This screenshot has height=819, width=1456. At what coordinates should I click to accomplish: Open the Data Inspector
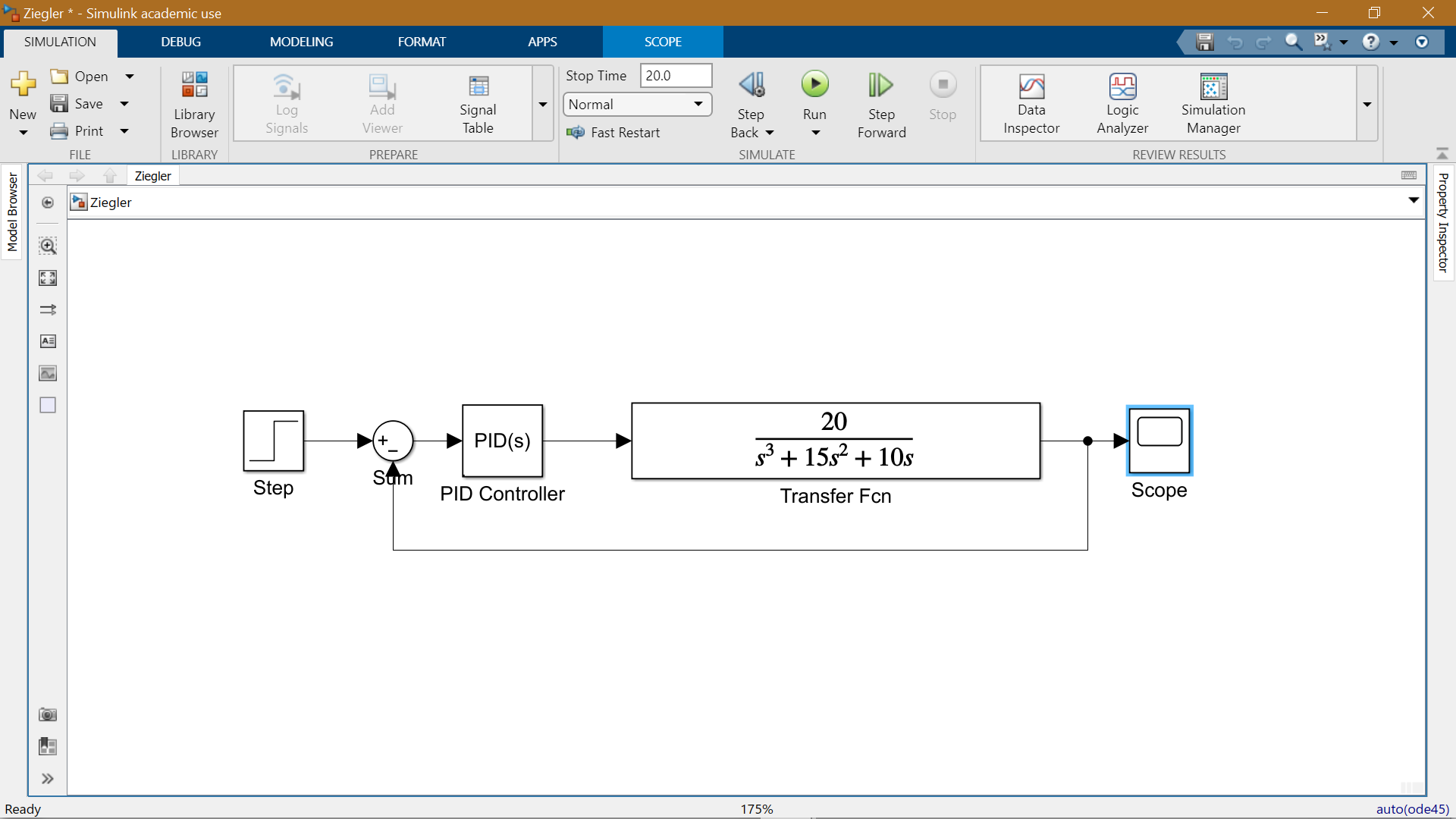pyautogui.click(x=1031, y=105)
